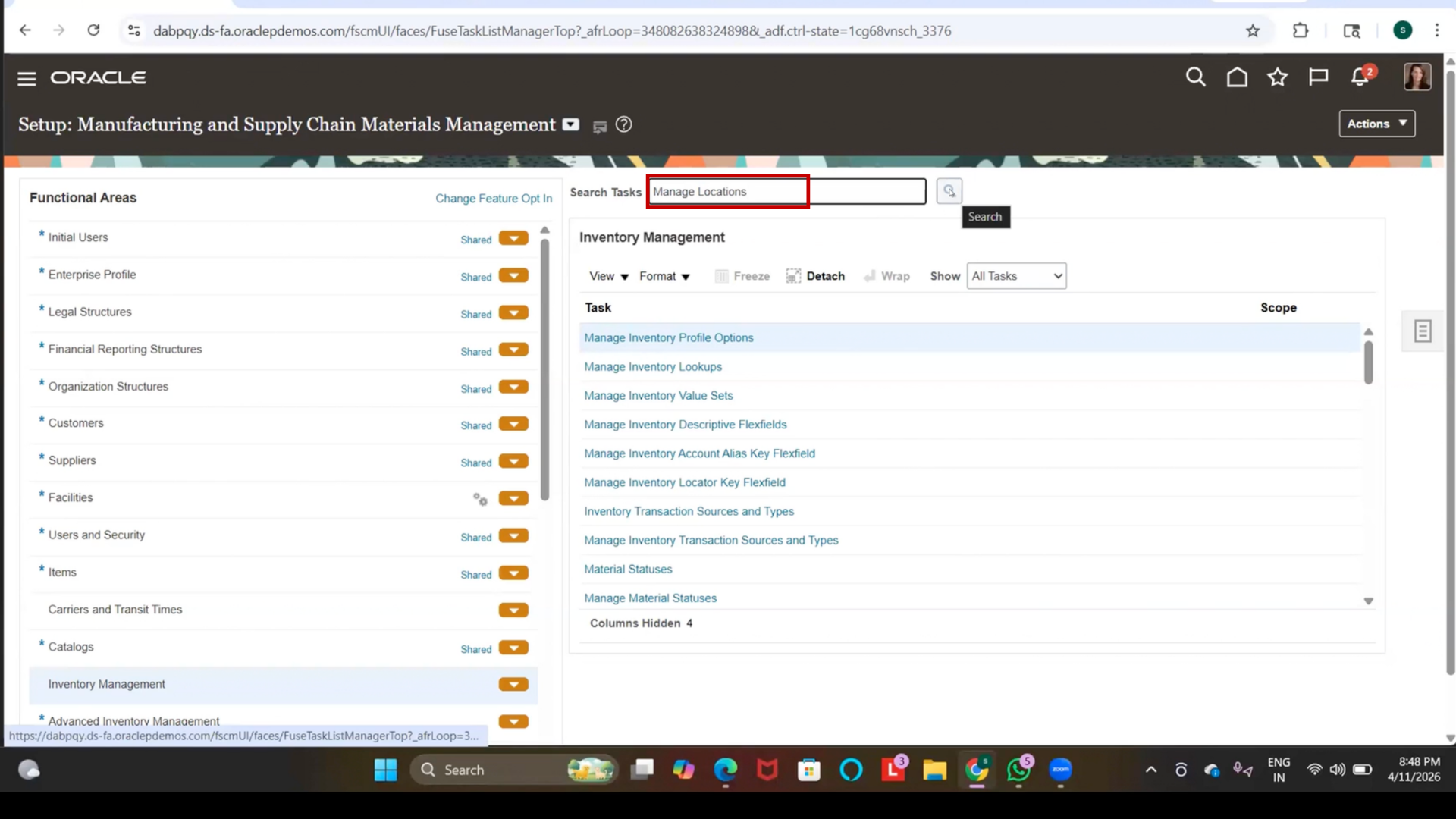Expand the Carriers and Transit Times dropdown
The image size is (1456, 819).
click(513, 610)
